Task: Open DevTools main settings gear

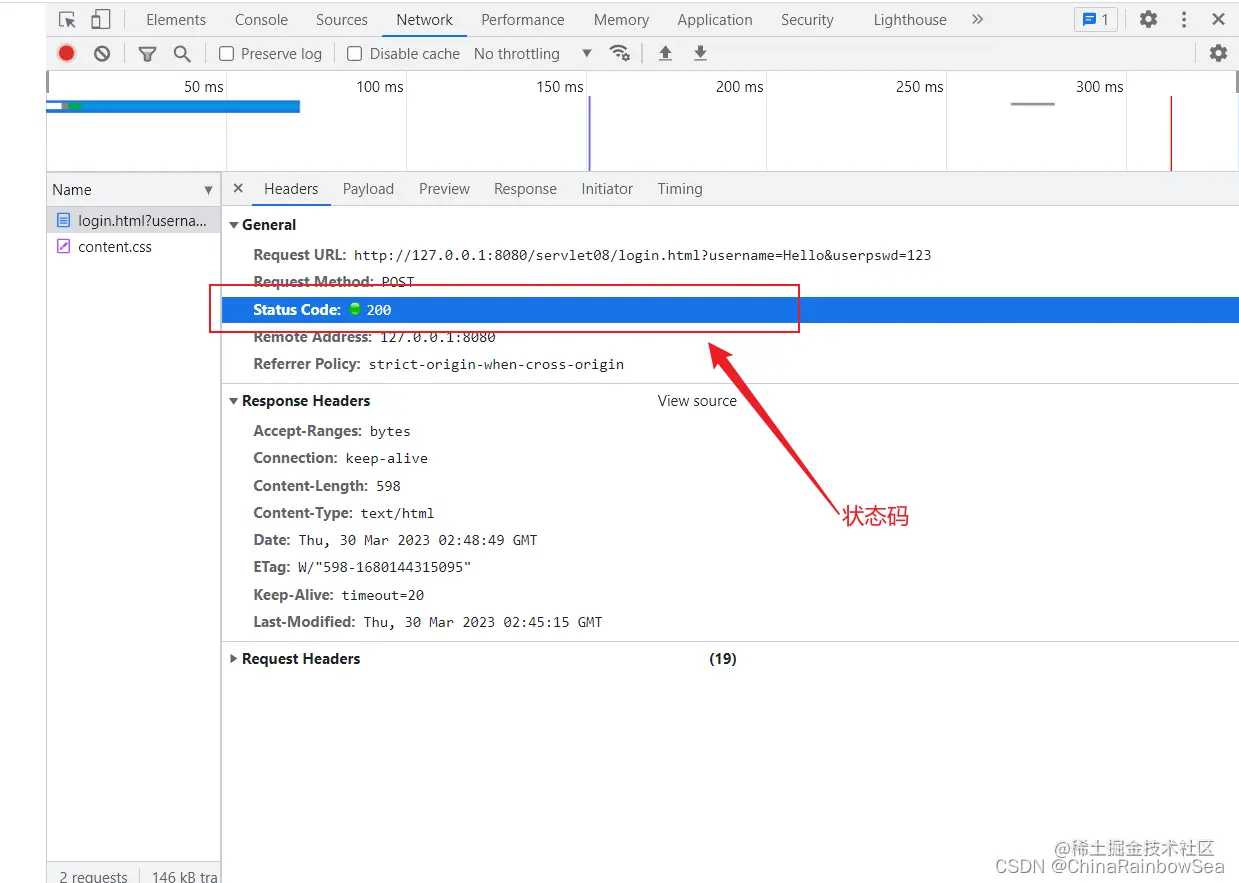Action: tap(1148, 20)
